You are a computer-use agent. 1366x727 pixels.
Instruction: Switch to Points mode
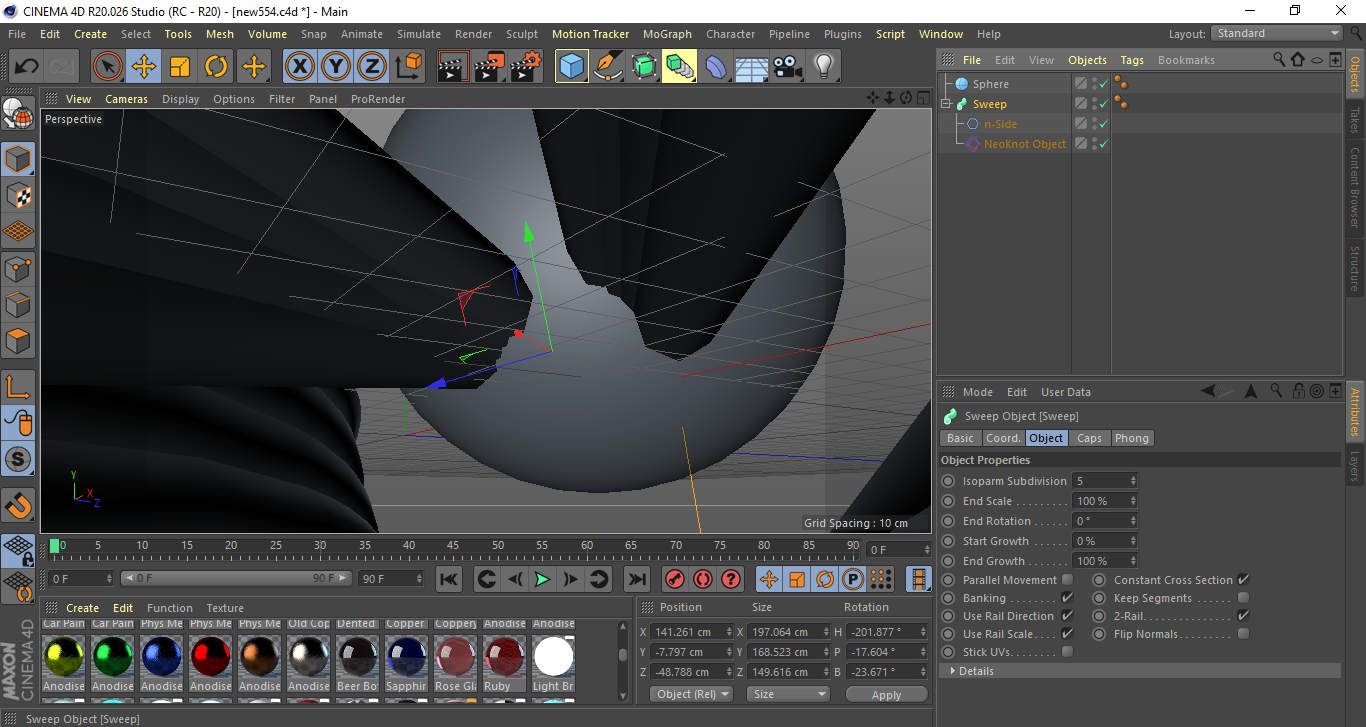click(18, 268)
